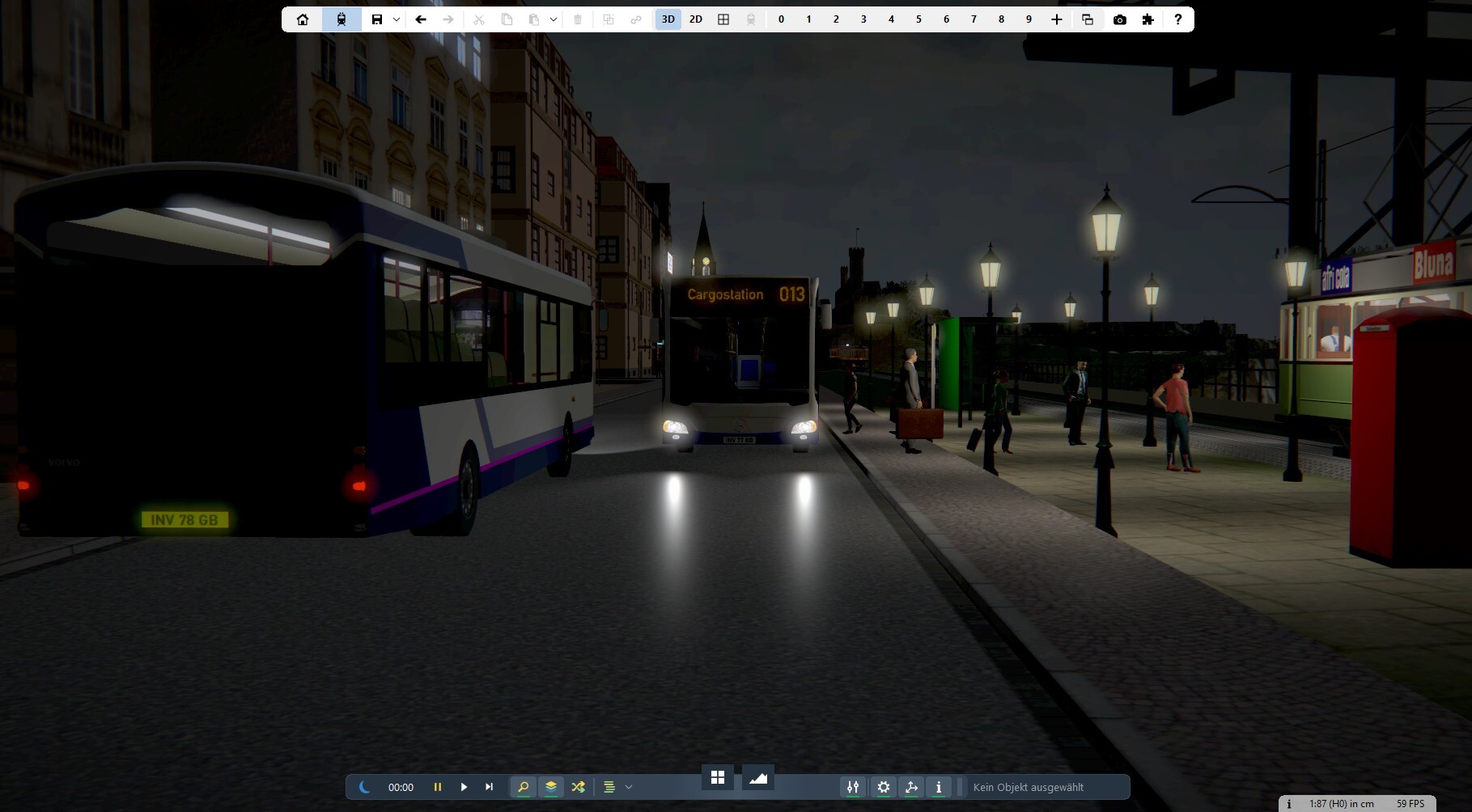Viewport: 1472px width, 812px height.
Task: Switch to 3D view
Action: (x=668, y=19)
